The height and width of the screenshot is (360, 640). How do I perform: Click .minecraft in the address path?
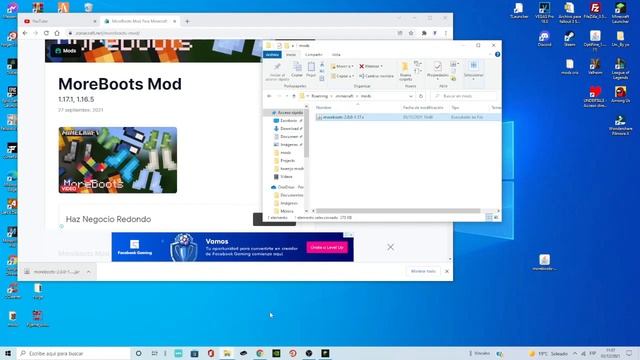[x=344, y=96]
